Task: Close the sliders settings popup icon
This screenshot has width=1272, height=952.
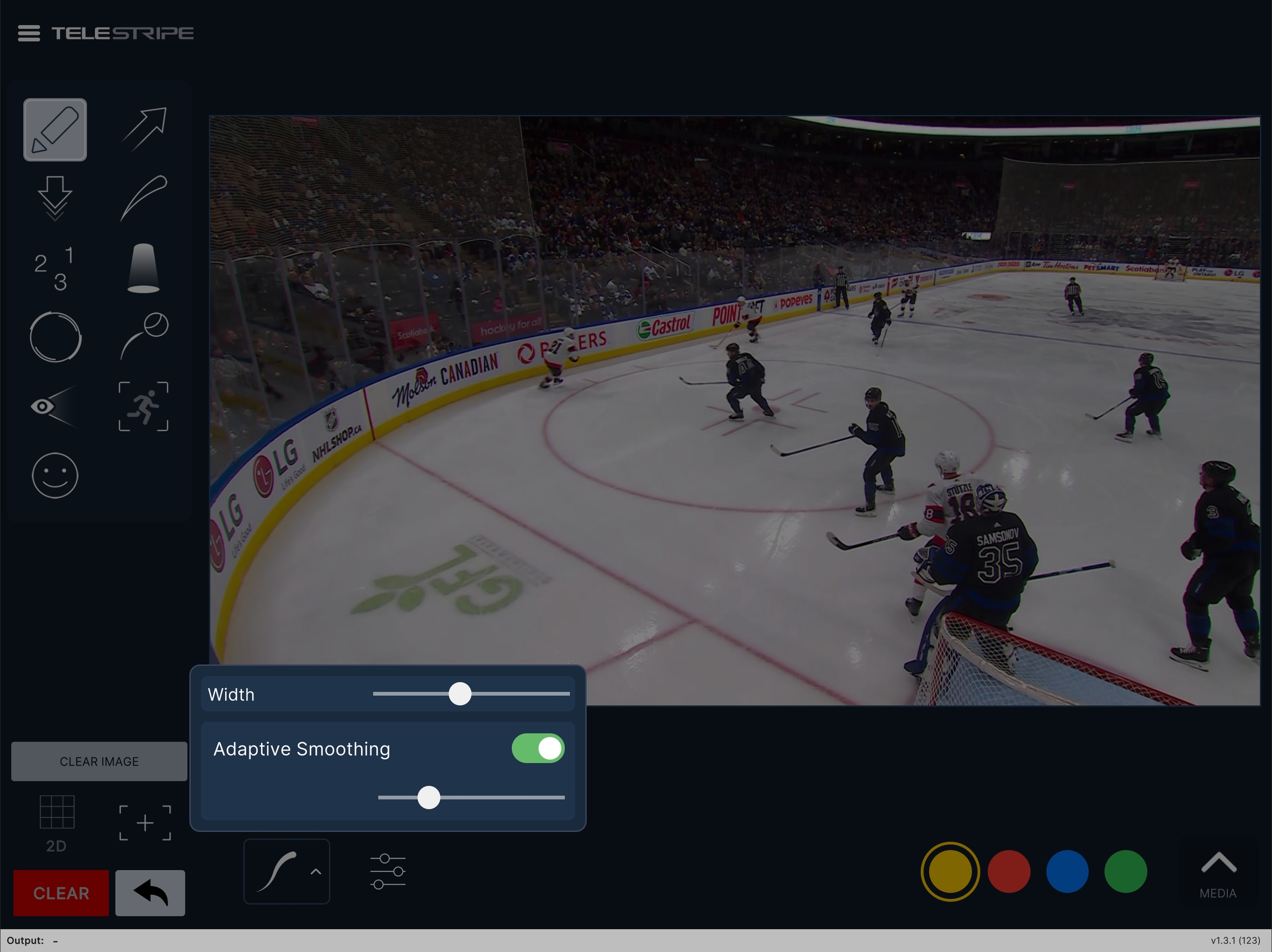Action: (x=388, y=871)
